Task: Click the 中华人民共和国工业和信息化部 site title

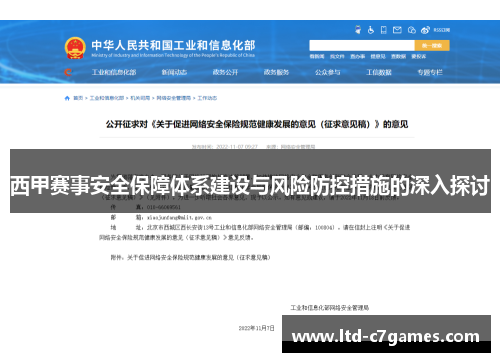Action: click(173, 45)
